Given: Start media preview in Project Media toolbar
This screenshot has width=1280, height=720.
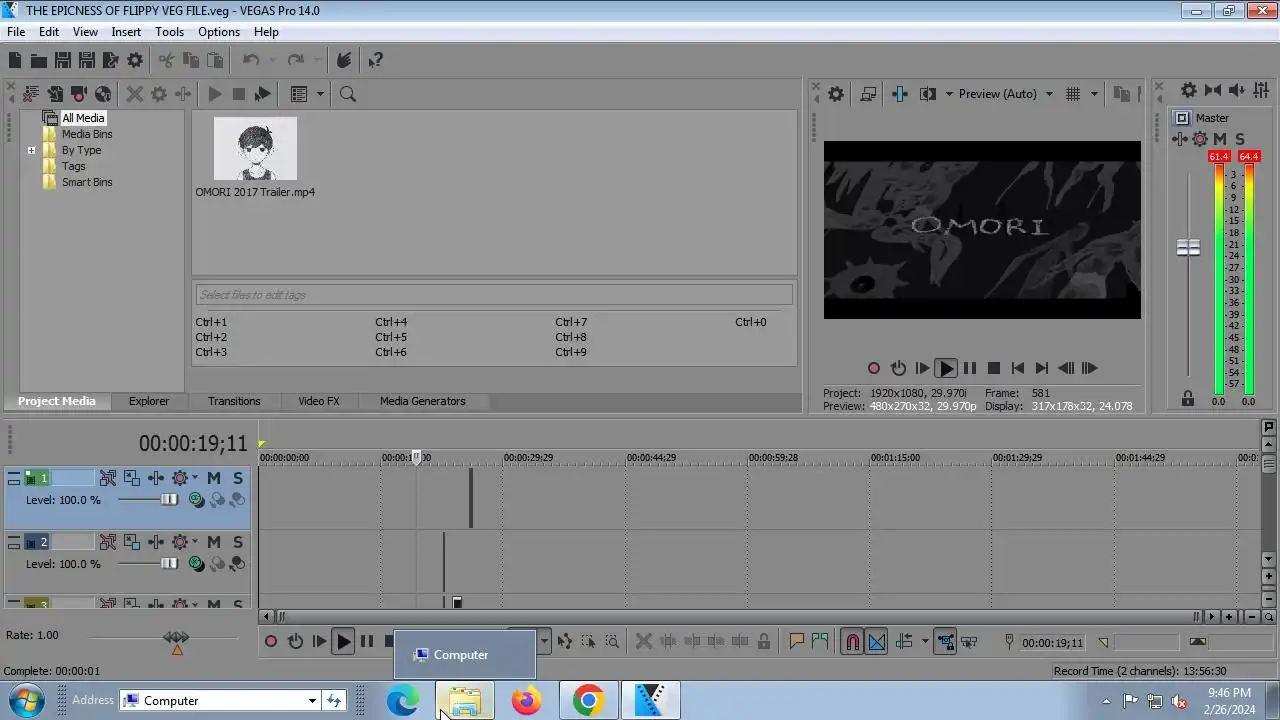Looking at the screenshot, I should 214,94.
